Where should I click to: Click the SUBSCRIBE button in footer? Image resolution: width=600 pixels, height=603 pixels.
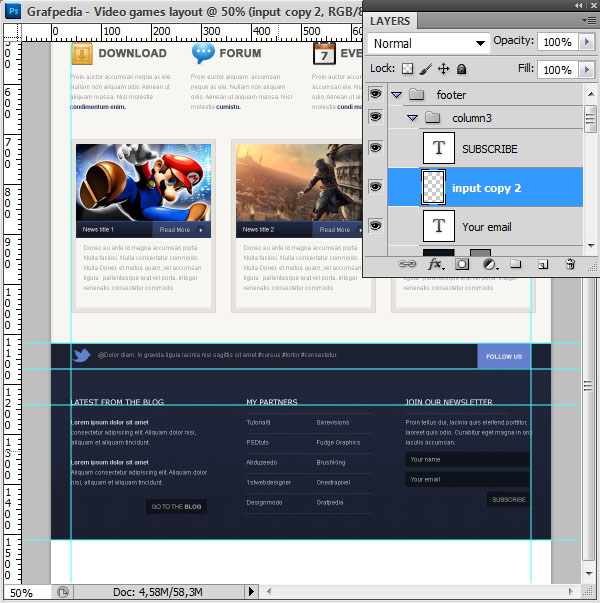pos(508,499)
